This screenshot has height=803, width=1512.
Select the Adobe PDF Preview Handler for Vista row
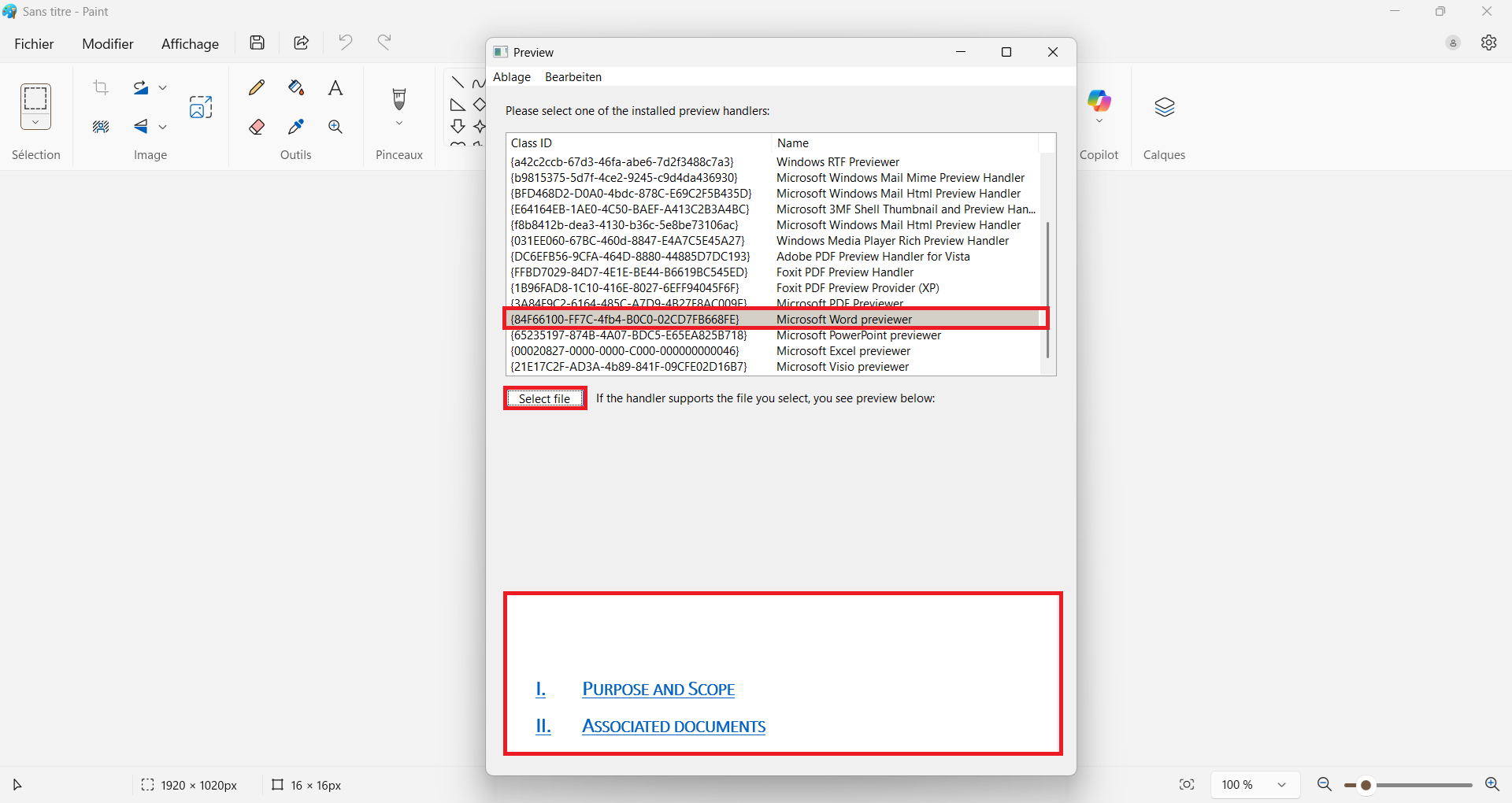click(x=773, y=257)
